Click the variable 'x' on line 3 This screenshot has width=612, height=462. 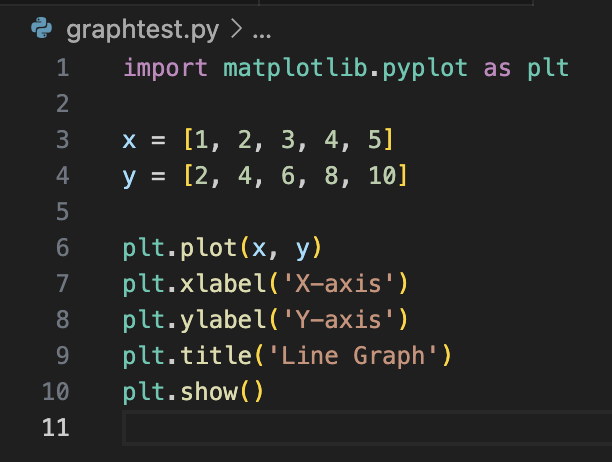(130, 141)
